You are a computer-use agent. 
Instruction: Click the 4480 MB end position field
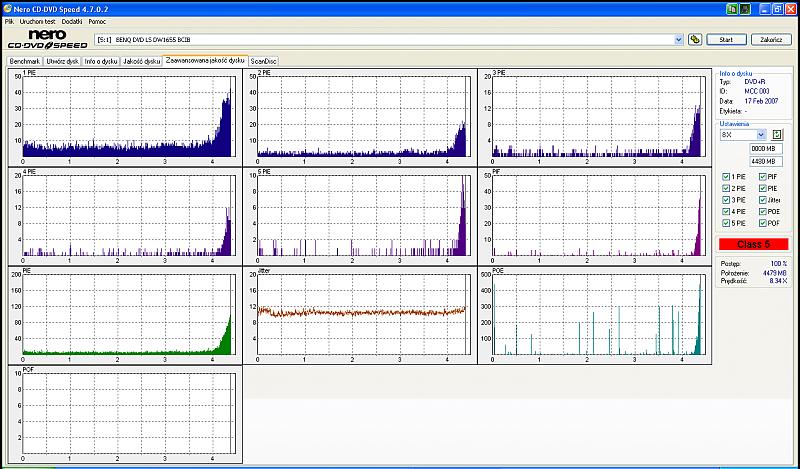[765, 161]
